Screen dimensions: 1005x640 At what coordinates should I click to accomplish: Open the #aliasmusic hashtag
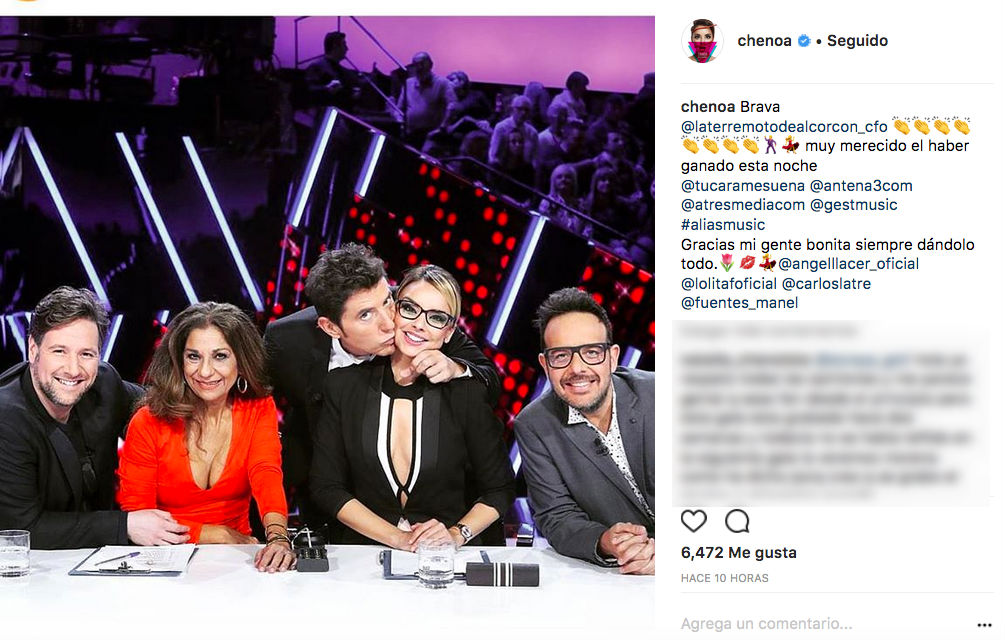tap(722, 225)
